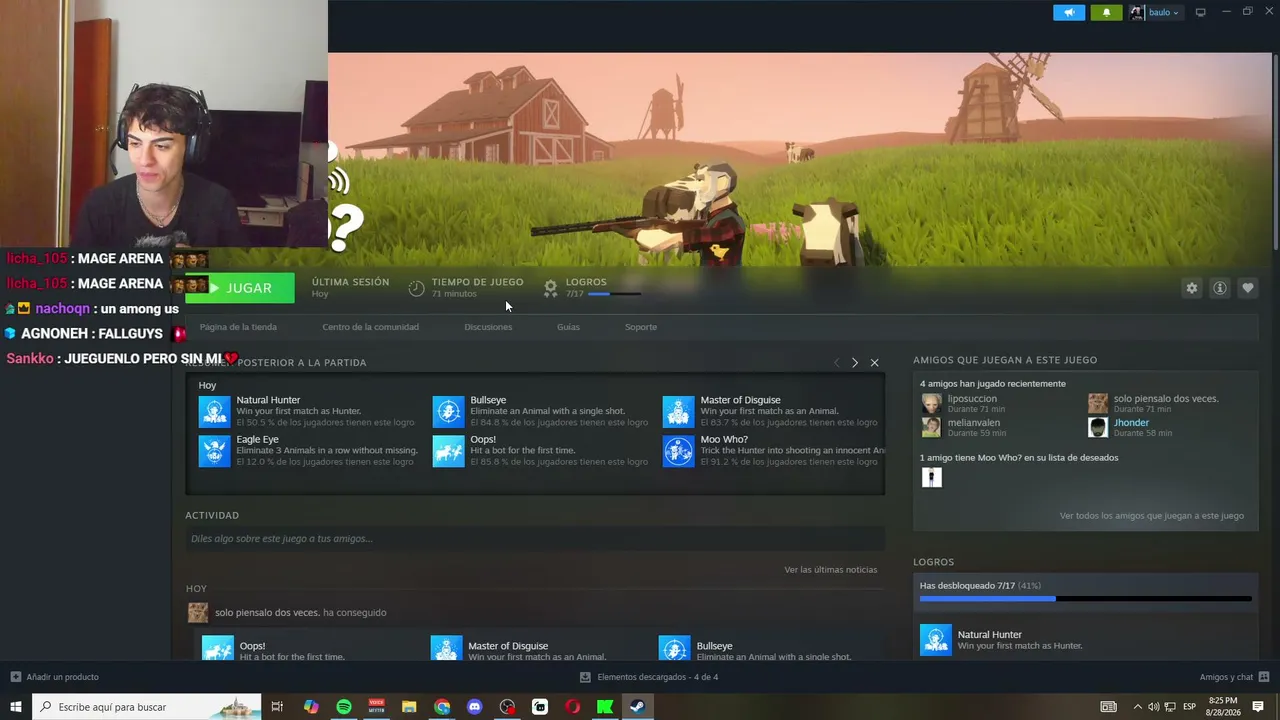Open the taskbar volume control
The image size is (1280, 720).
tap(1154, 707)
